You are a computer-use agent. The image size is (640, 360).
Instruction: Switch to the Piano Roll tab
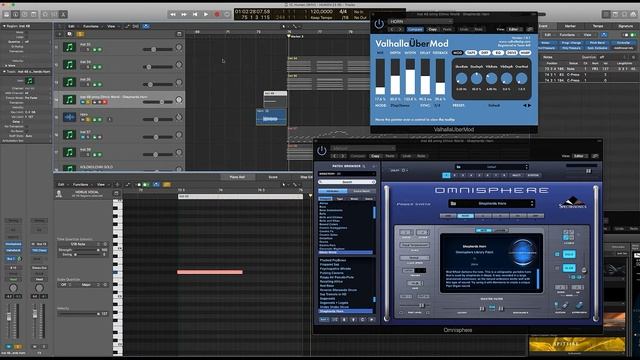[237, 177]
